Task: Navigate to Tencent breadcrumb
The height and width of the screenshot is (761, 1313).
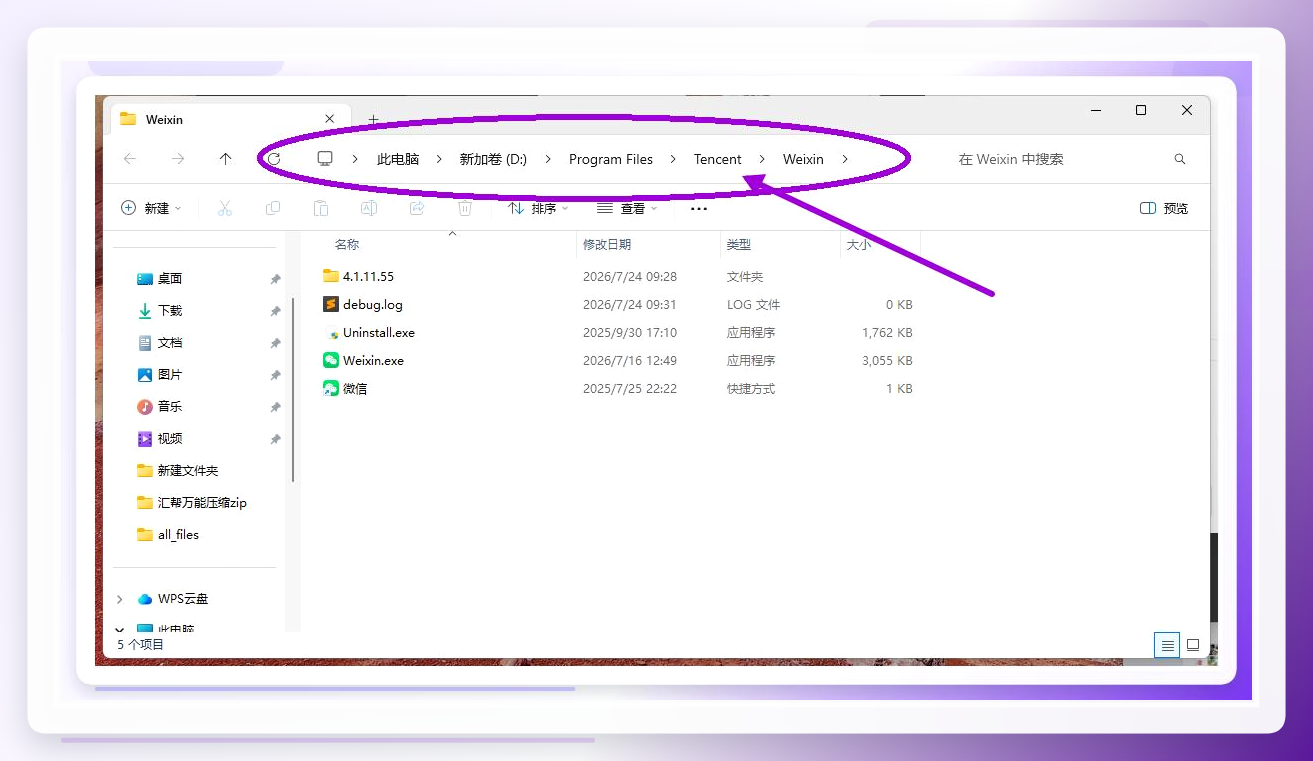Action: click(718, 159)
